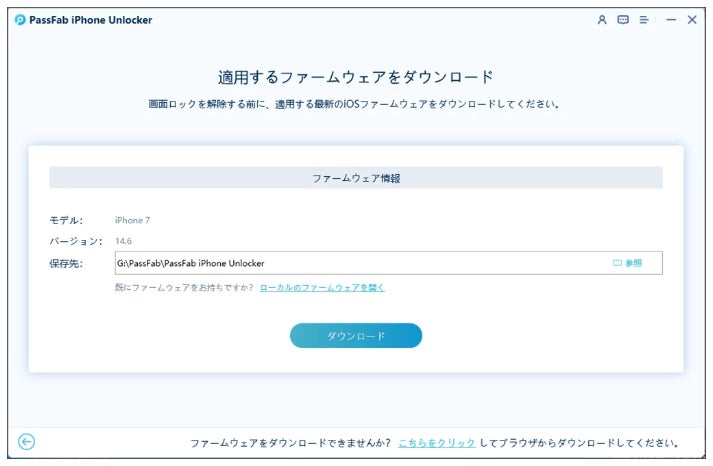713x466 pixels.
Task: Click the save path input field
Action: click(x=389, y=263)
